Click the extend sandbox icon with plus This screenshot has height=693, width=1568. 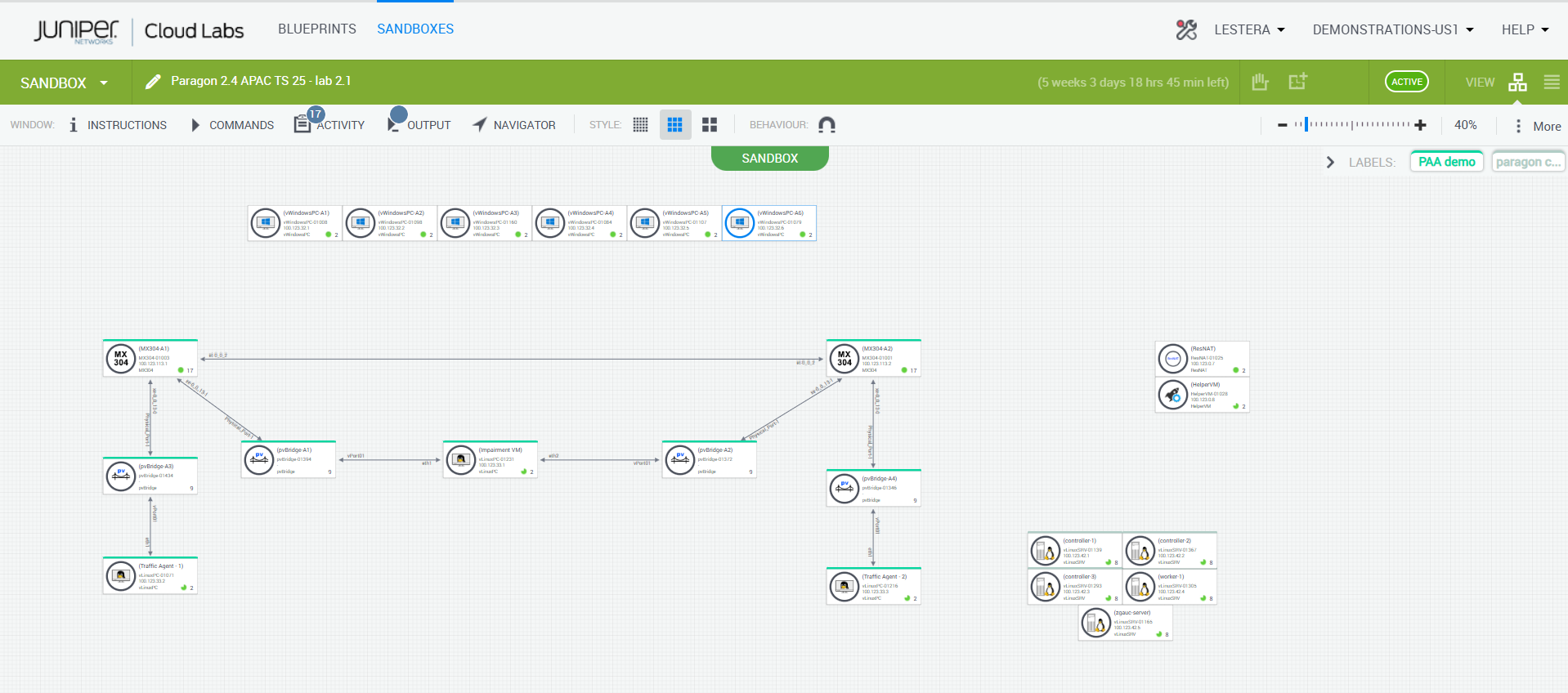1297,82
